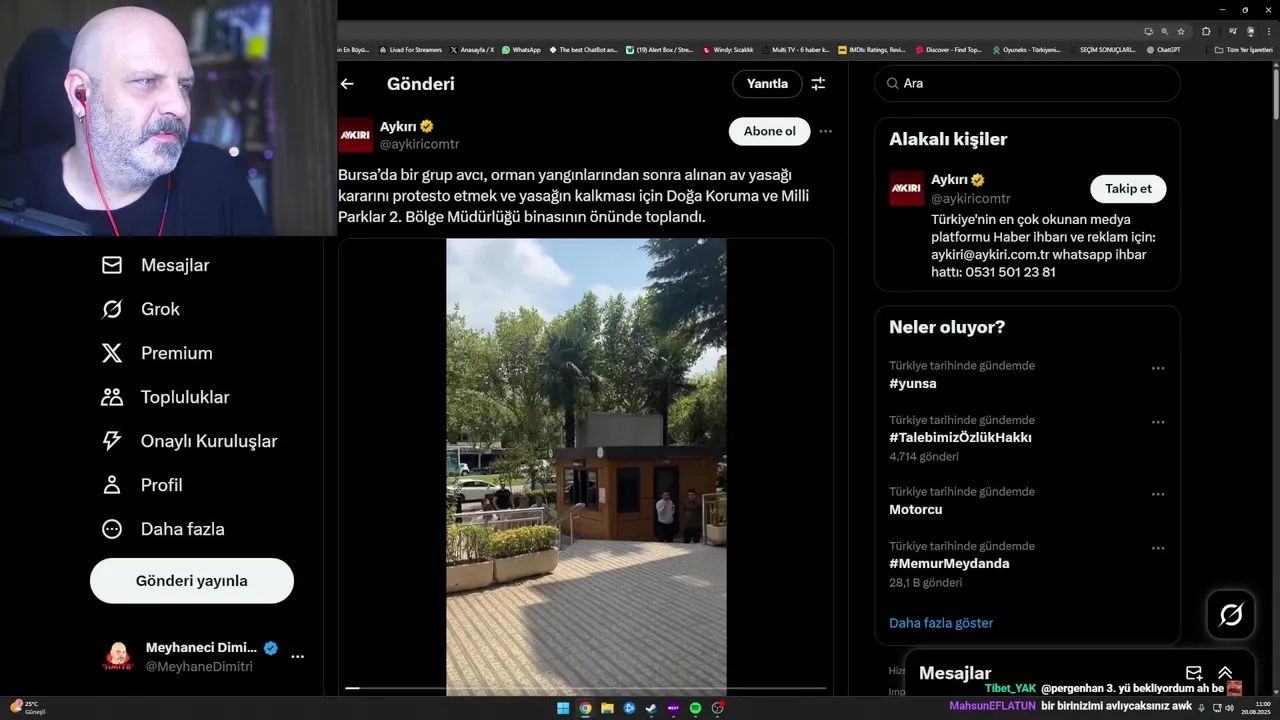Screen dimensions: 1280x720
Task: Open the WhatsApp bookmark
Action: tap(521, 49)
